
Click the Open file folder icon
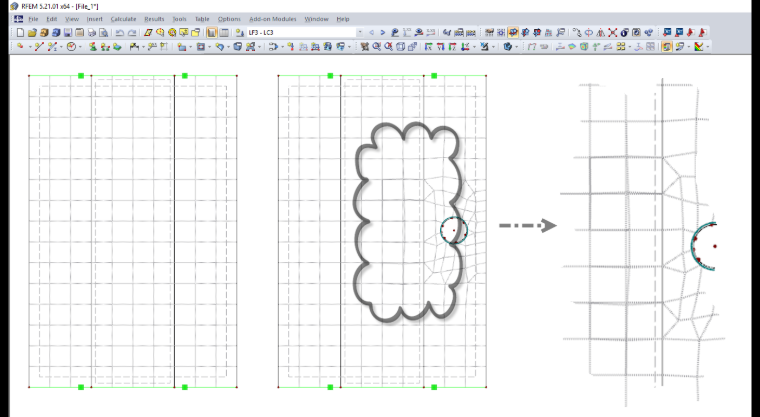point(32,32)
